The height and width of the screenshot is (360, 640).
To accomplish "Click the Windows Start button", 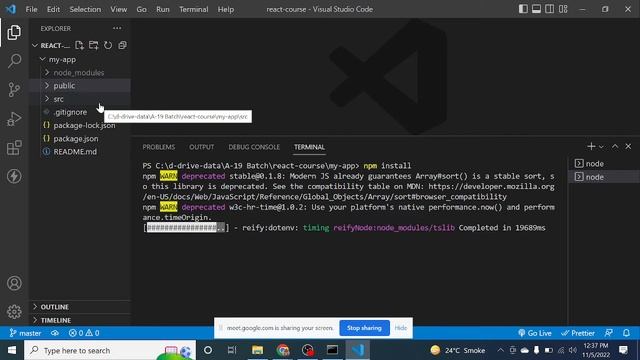I will click(12, 350).
